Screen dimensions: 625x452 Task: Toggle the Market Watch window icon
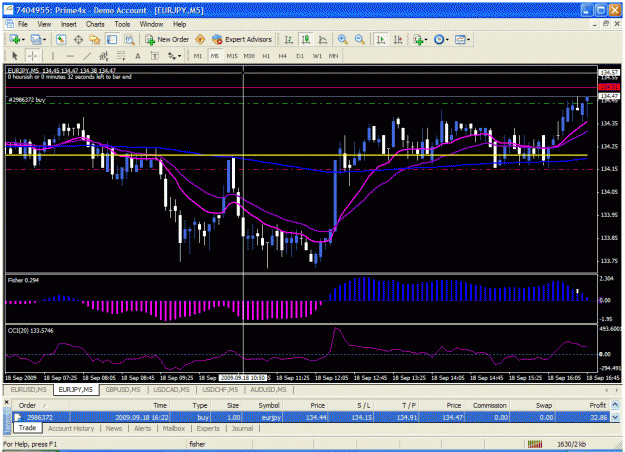[x=61, y=39]
